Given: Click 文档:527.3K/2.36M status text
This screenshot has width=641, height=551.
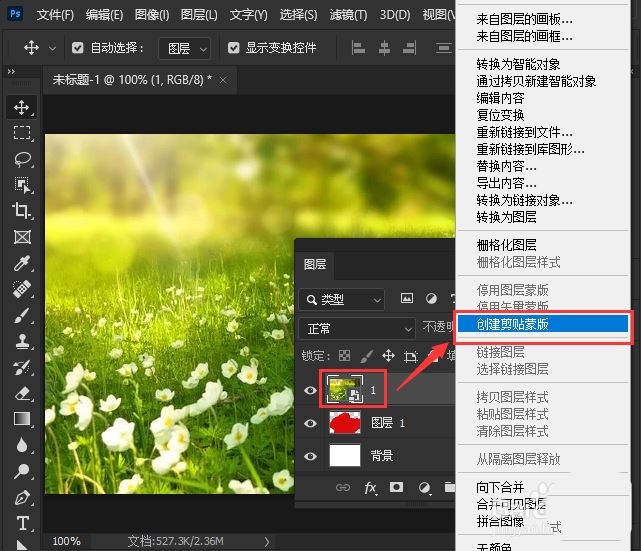Looking at the screenshot, I should click(175, 541).
